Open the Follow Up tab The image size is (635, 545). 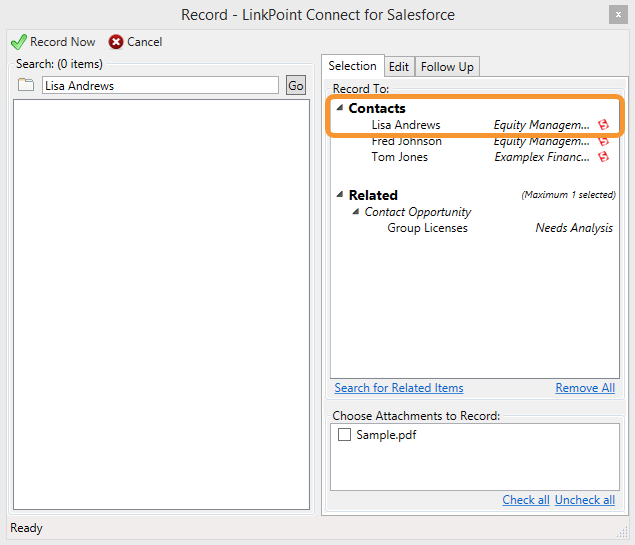pos(447,67)
